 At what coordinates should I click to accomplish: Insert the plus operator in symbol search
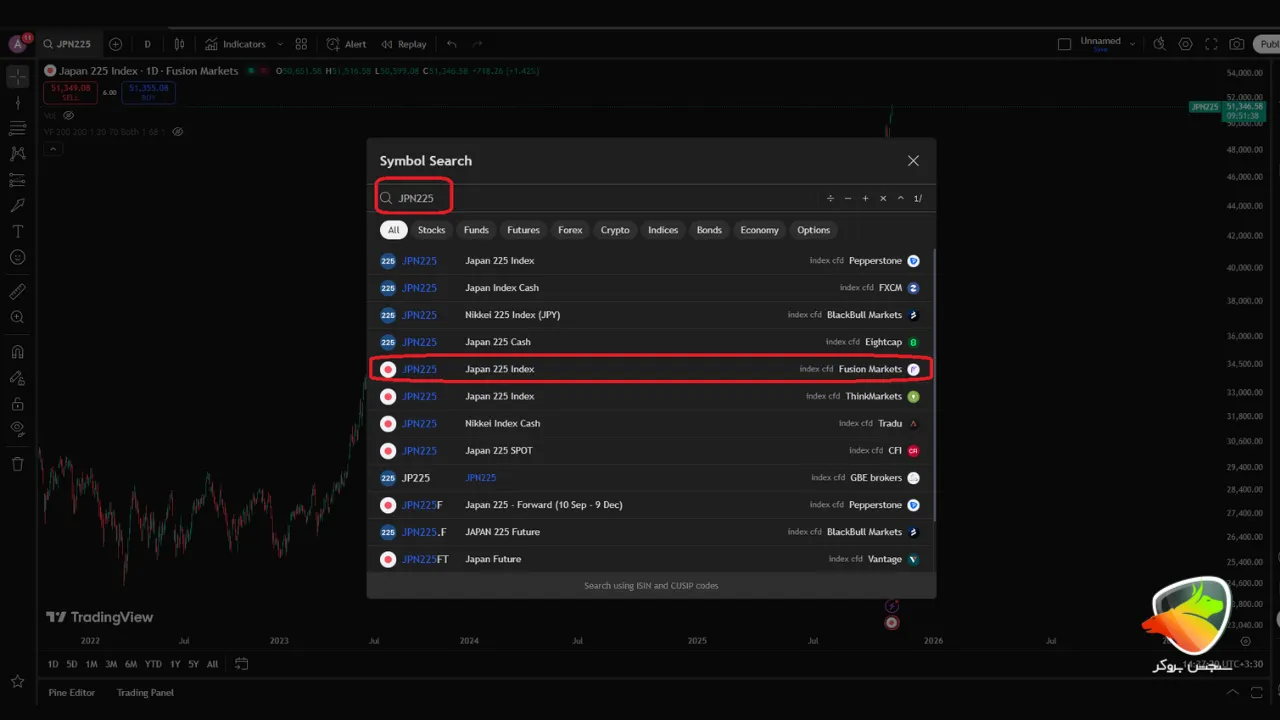pos(865,198)
